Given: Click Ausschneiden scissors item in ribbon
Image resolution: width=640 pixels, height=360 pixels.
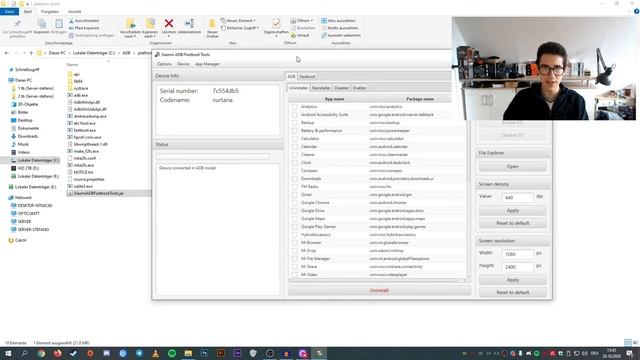Looking at the screenshot, I should [x=84, y=21].
